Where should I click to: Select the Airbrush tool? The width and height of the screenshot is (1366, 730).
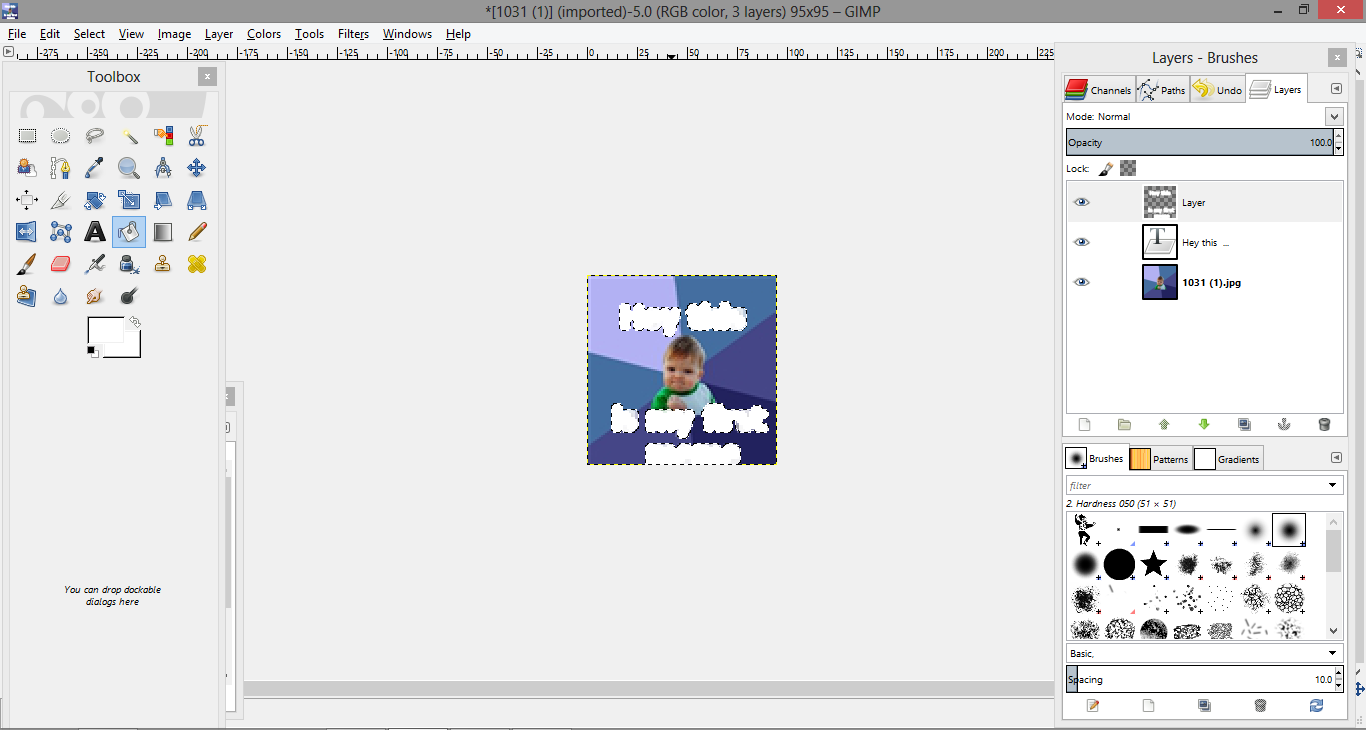95,264
